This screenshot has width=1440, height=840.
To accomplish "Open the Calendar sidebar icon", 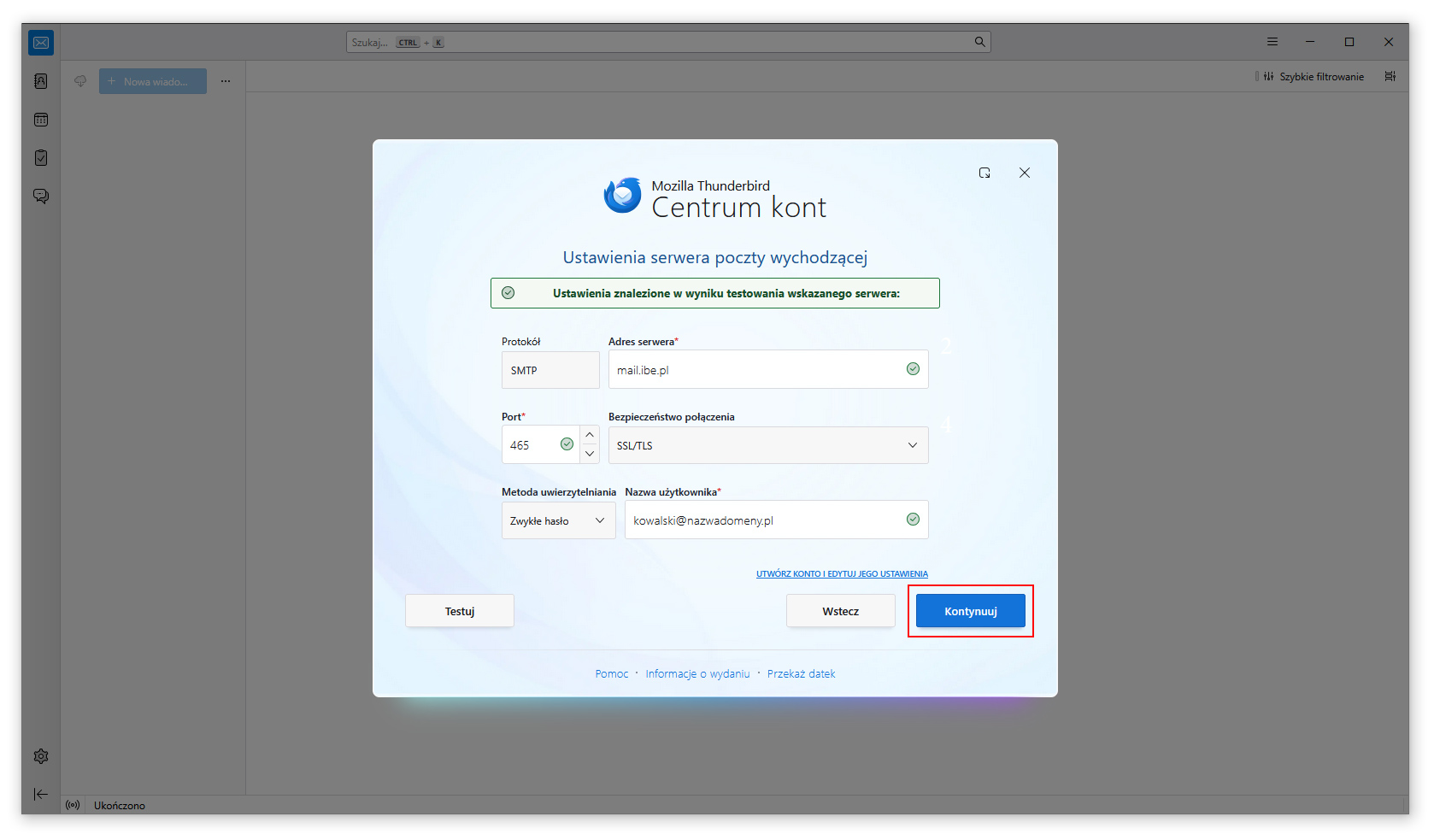I will tap(41, 120).
